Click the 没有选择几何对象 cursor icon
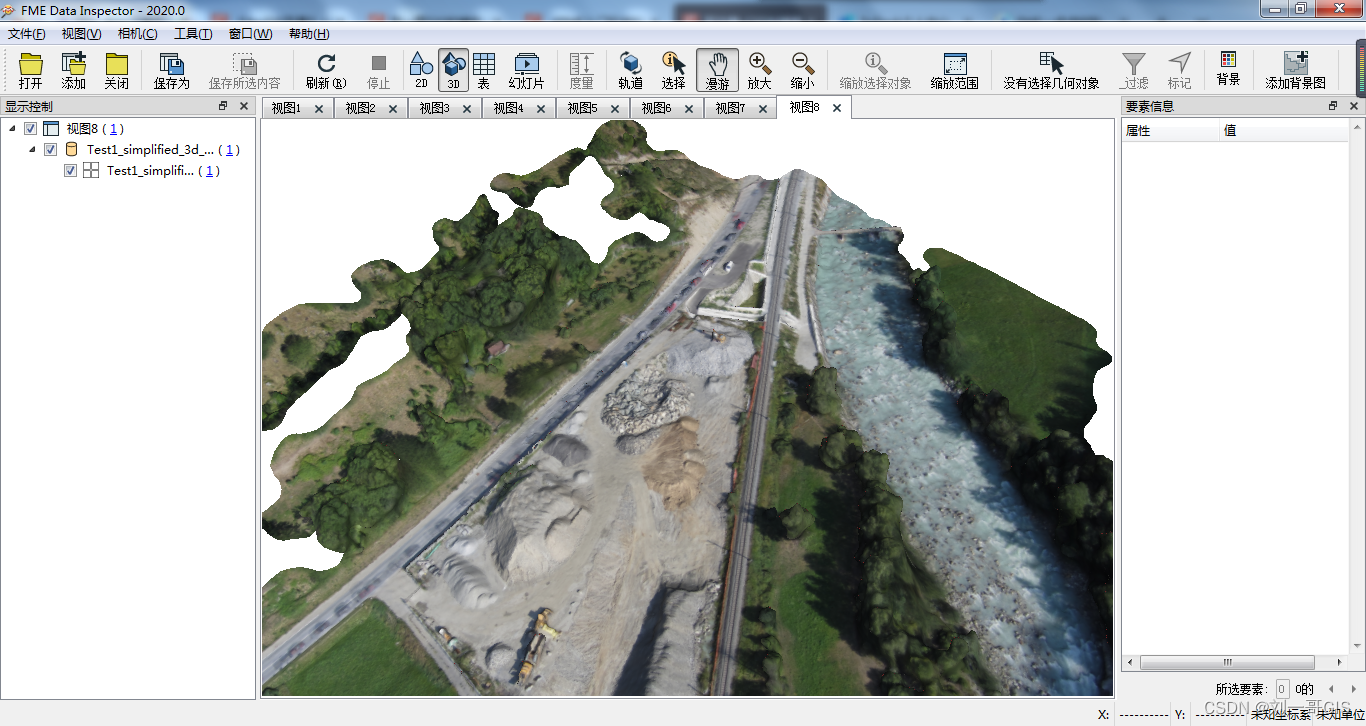The image size is (1366, 726). coord(1051,71)
